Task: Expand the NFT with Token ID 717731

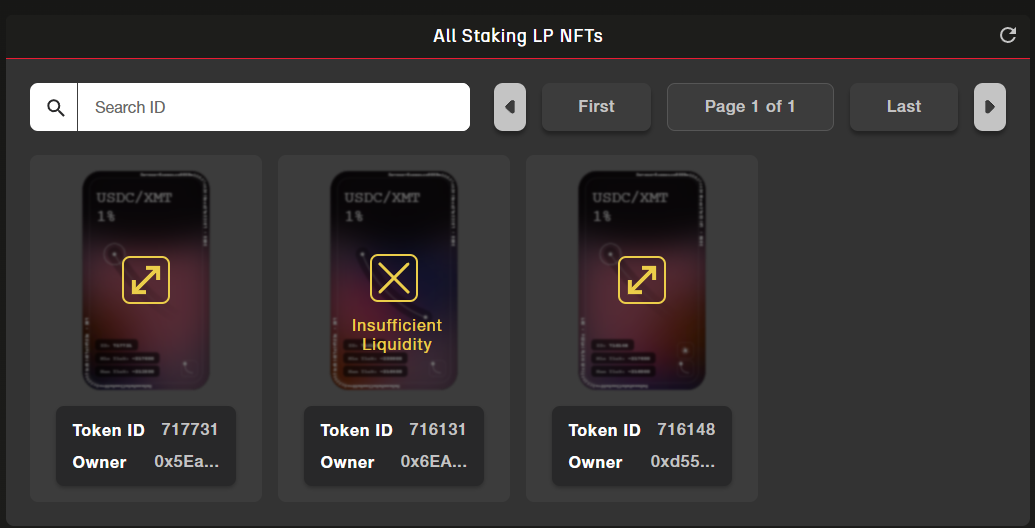Action: click(146, 280)
